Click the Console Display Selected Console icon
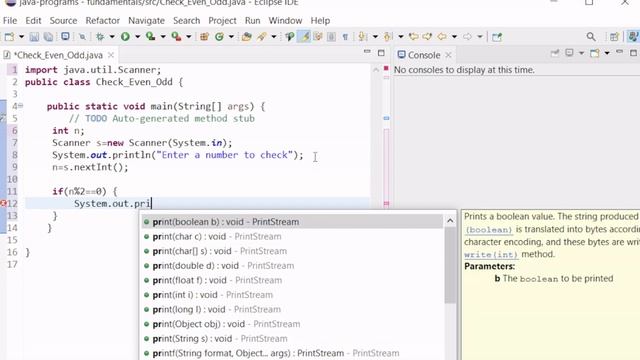Viewport: 640px width, 360px height. [570, 53]
